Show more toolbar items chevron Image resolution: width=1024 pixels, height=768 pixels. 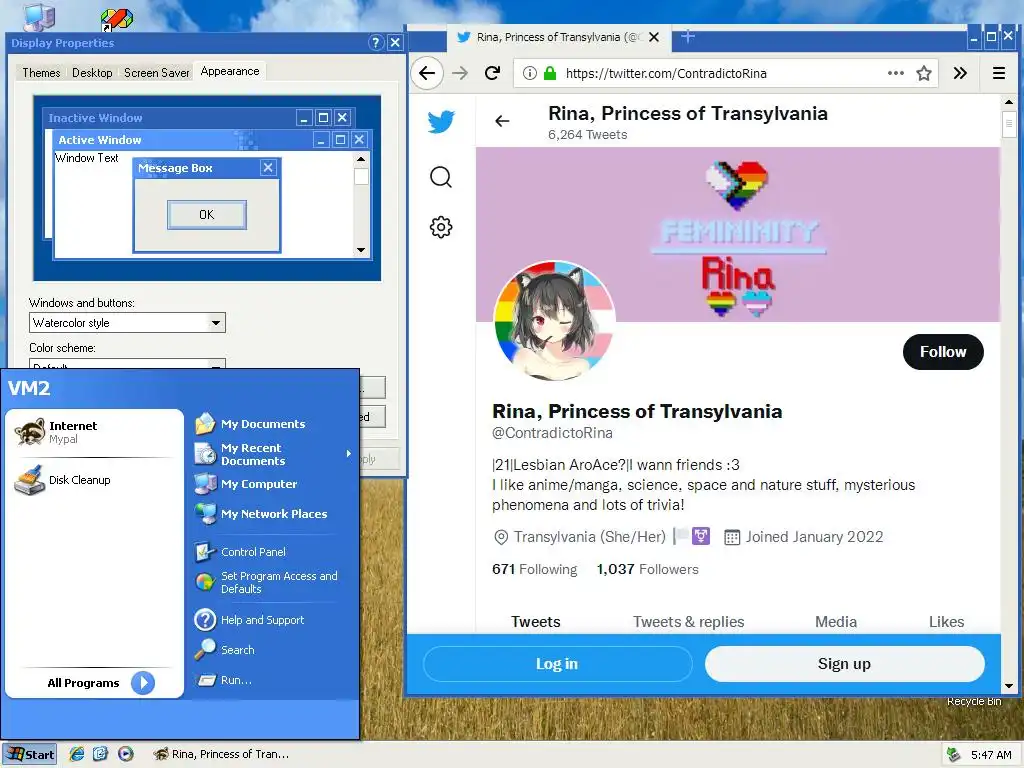coord(960,73)
